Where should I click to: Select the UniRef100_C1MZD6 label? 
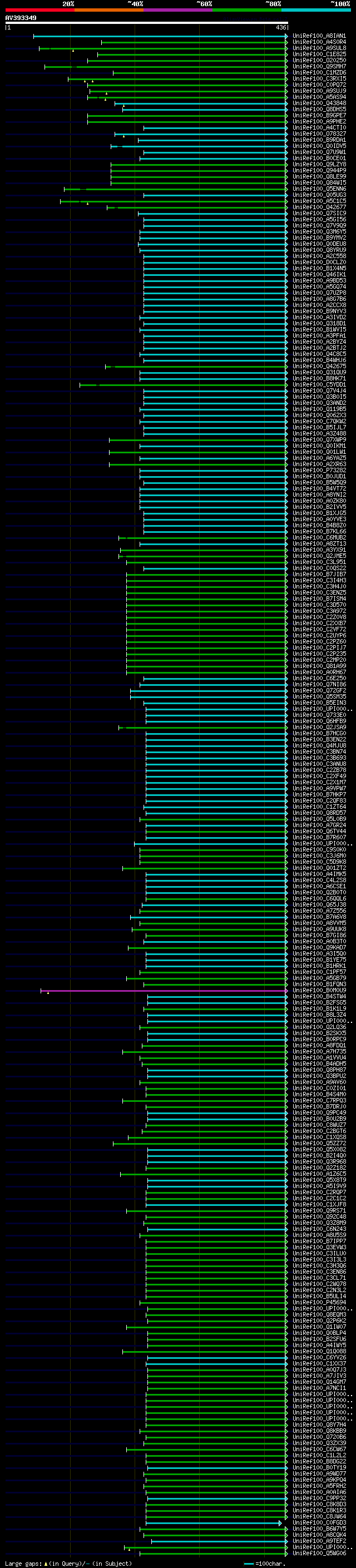[x=319, y=72]
